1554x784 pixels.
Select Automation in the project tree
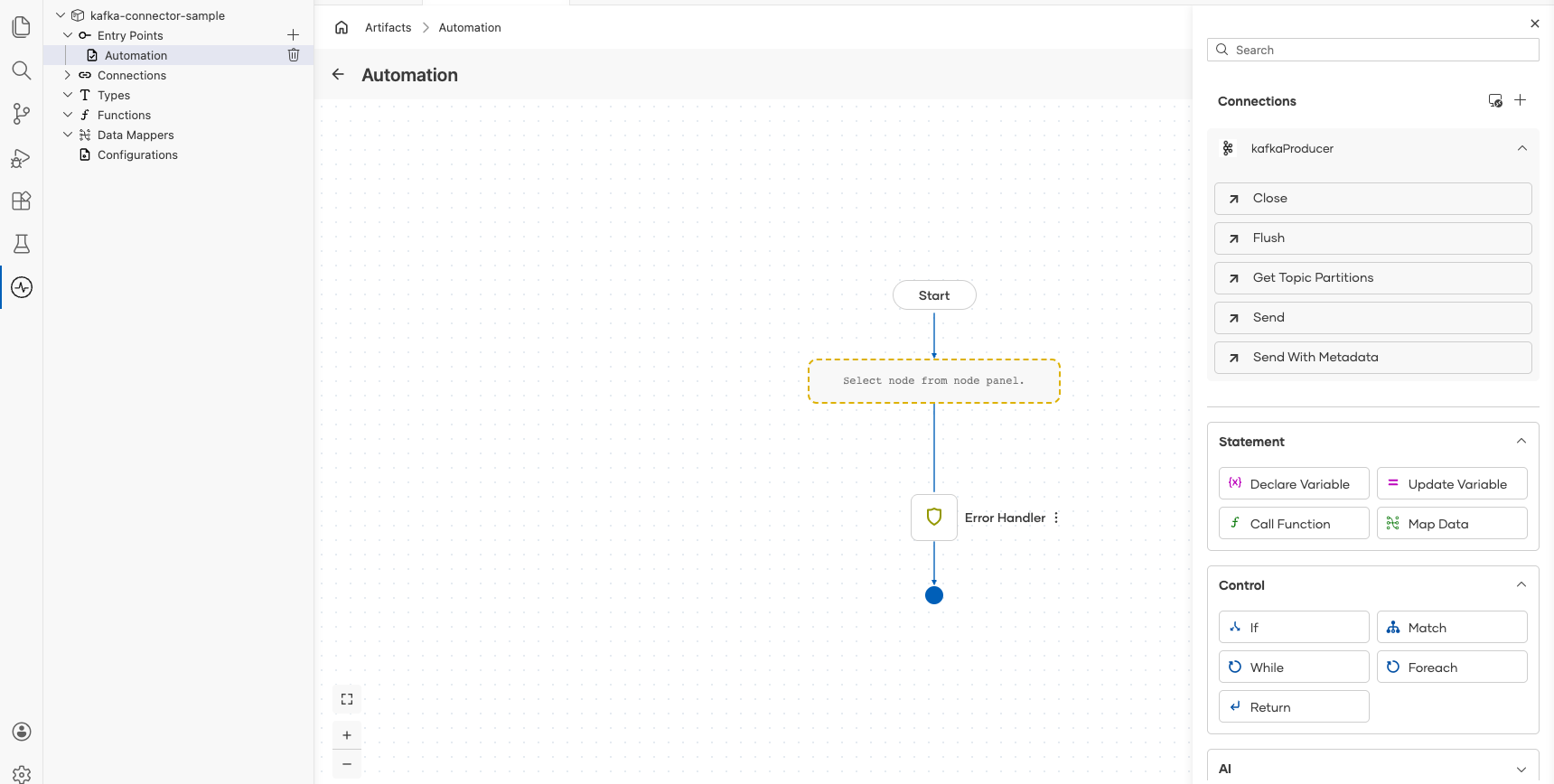[179, 55]
